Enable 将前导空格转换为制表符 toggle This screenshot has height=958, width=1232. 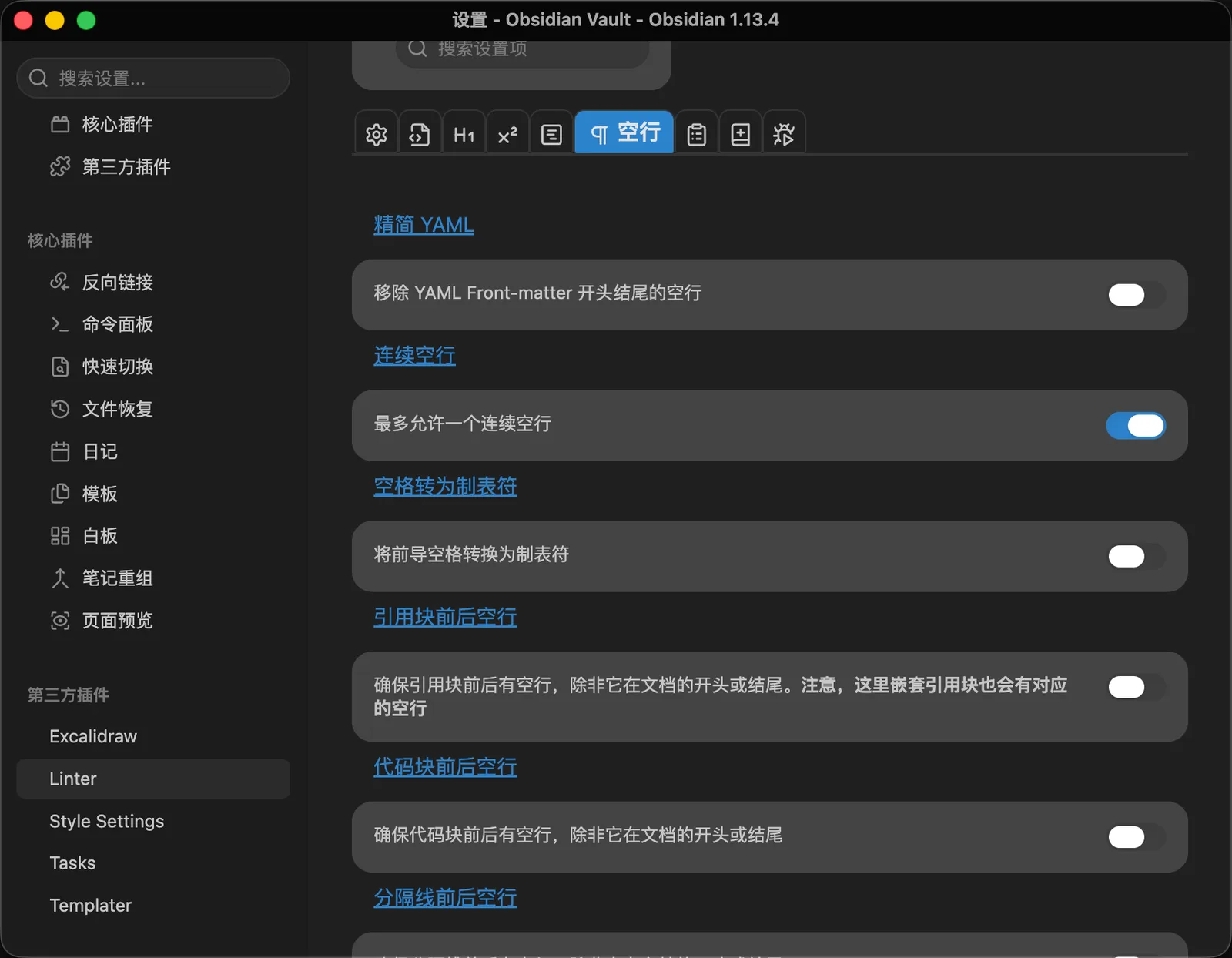coord(1136,557)
